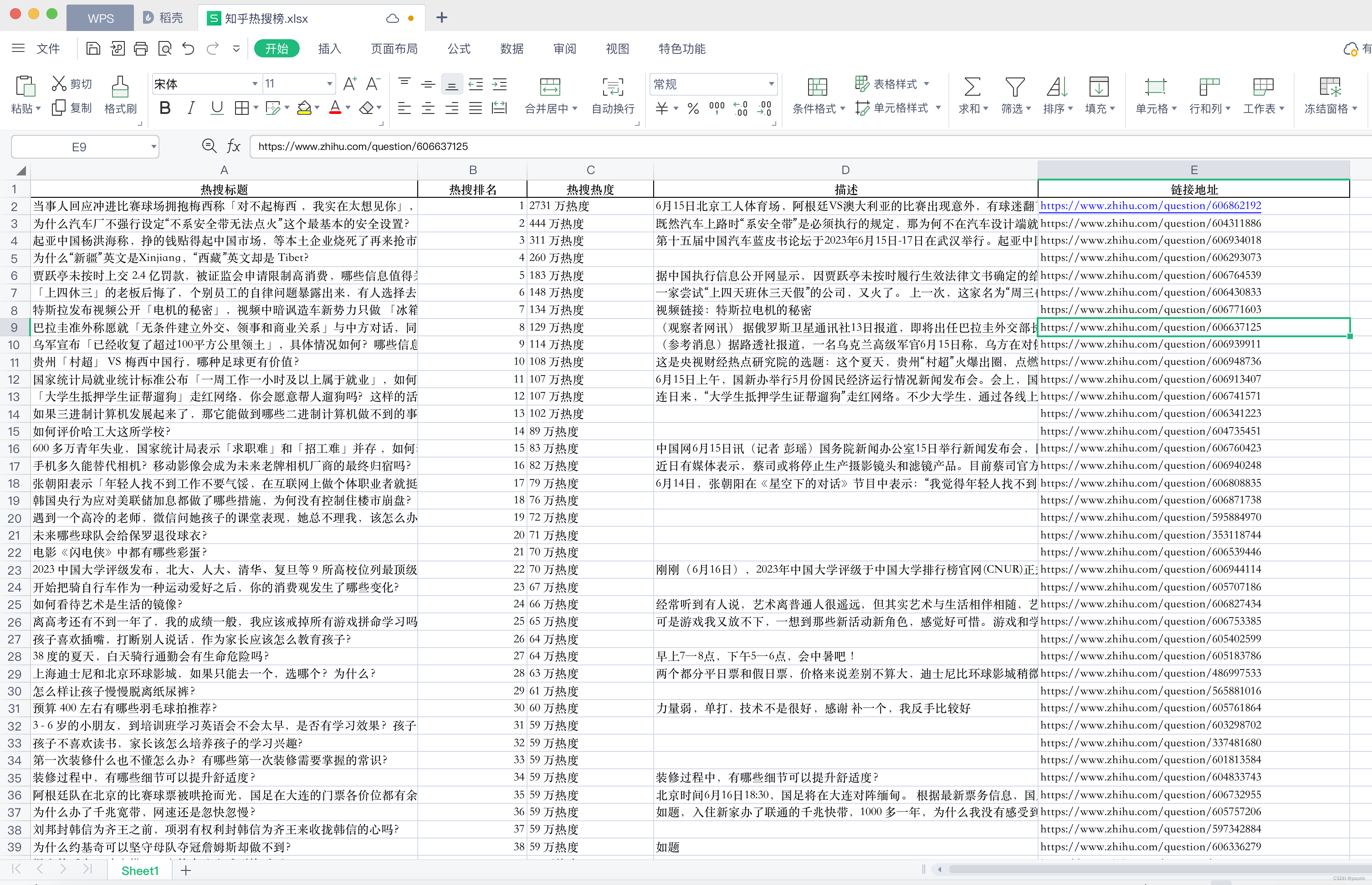This screenshot has width=1372, height=885.
Task: Open question/606862192 hyperlink in E2
Action: 1150,206
